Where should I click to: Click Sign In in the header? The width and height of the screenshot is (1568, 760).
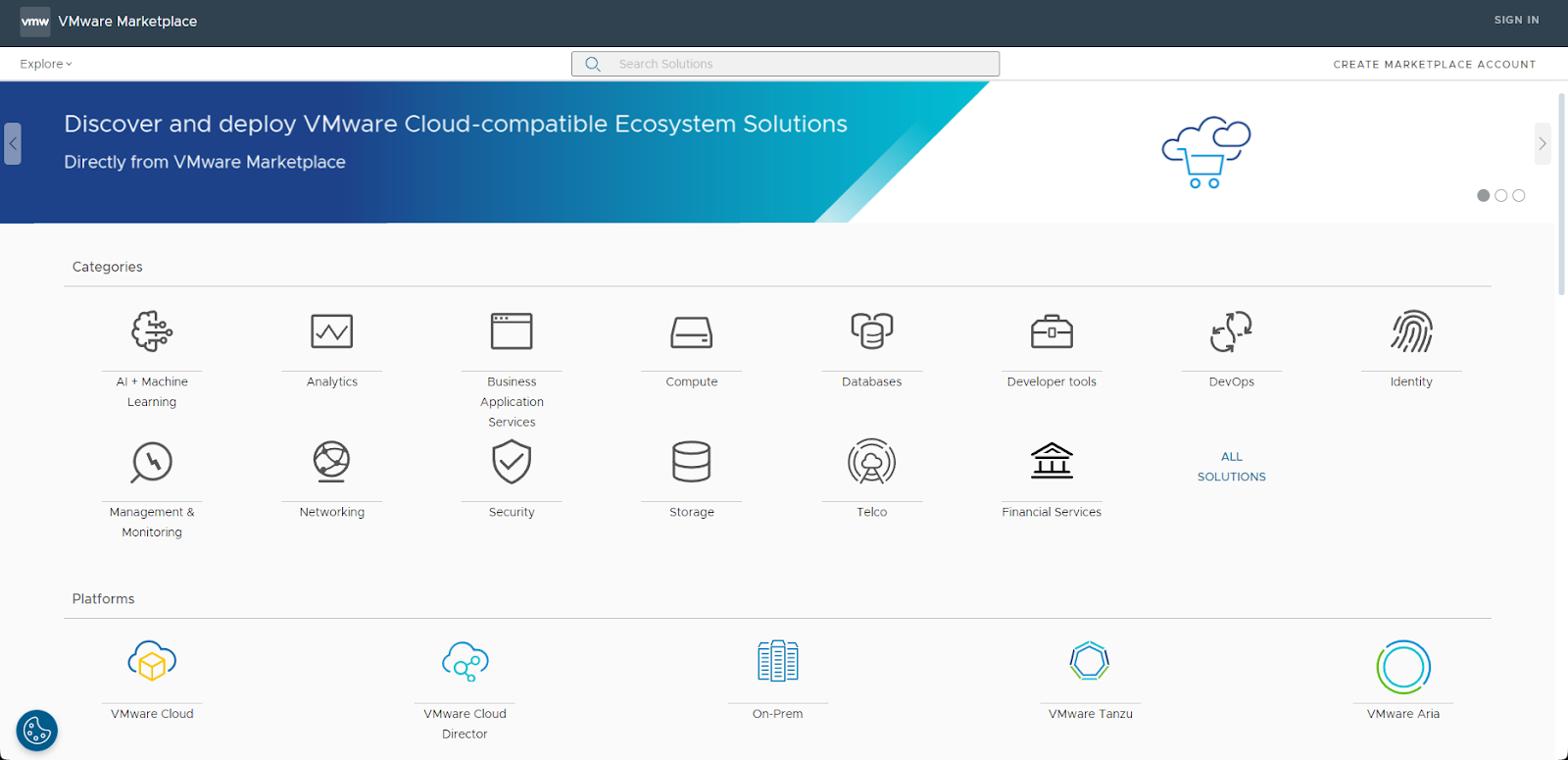[x=1516, y=20]
